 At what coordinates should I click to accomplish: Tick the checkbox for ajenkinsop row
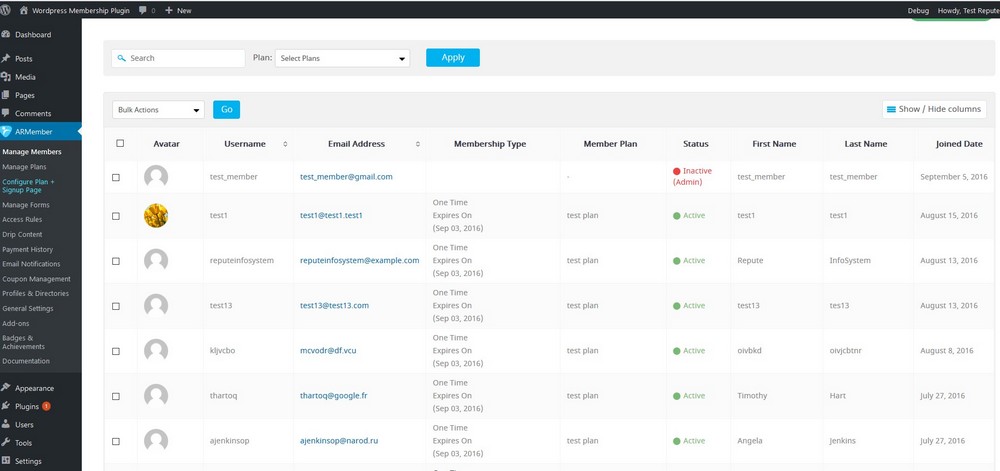(x=115, y=441)
